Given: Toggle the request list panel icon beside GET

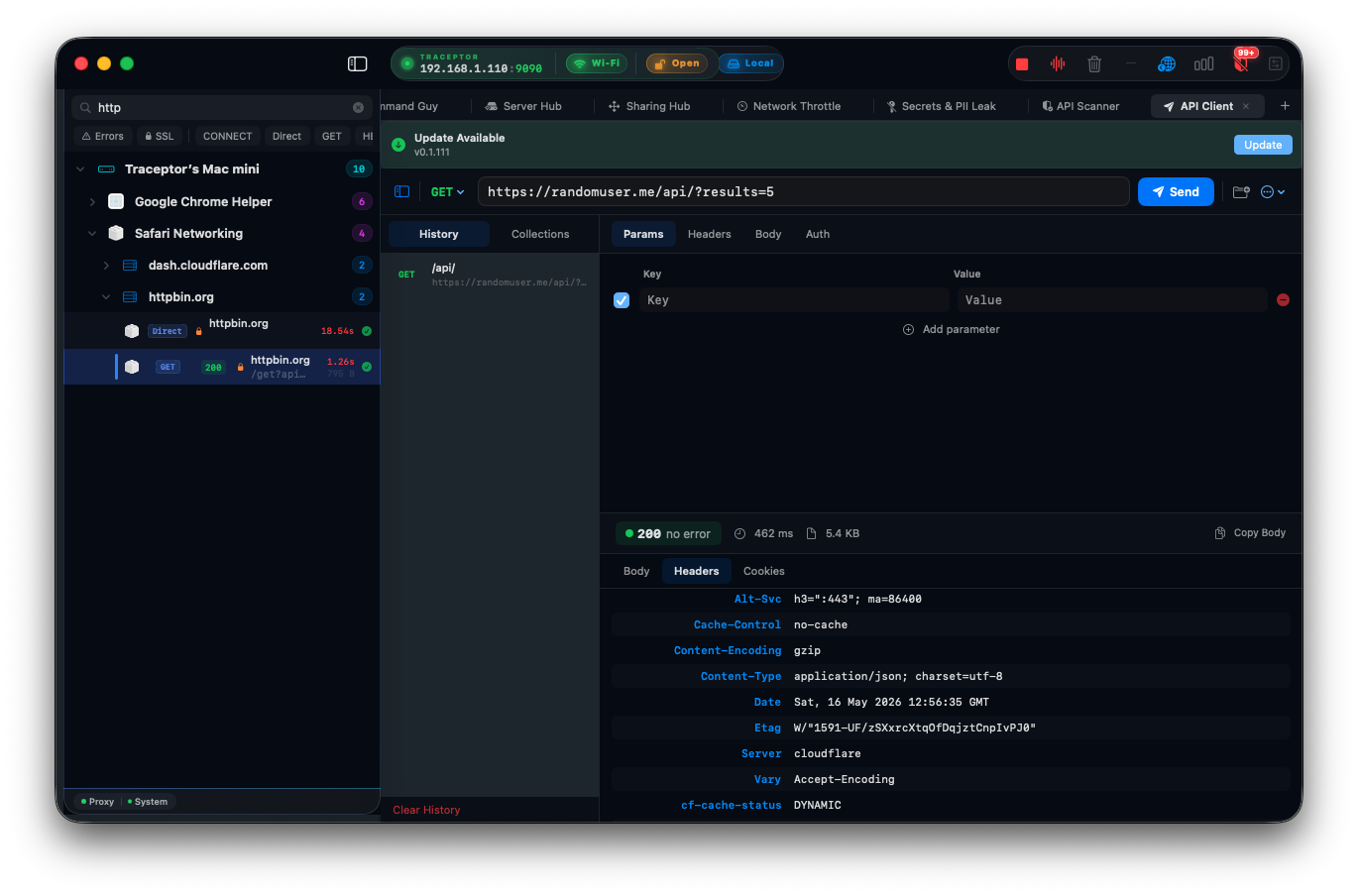Looking at the screenshot, I should tap(401, 191).
